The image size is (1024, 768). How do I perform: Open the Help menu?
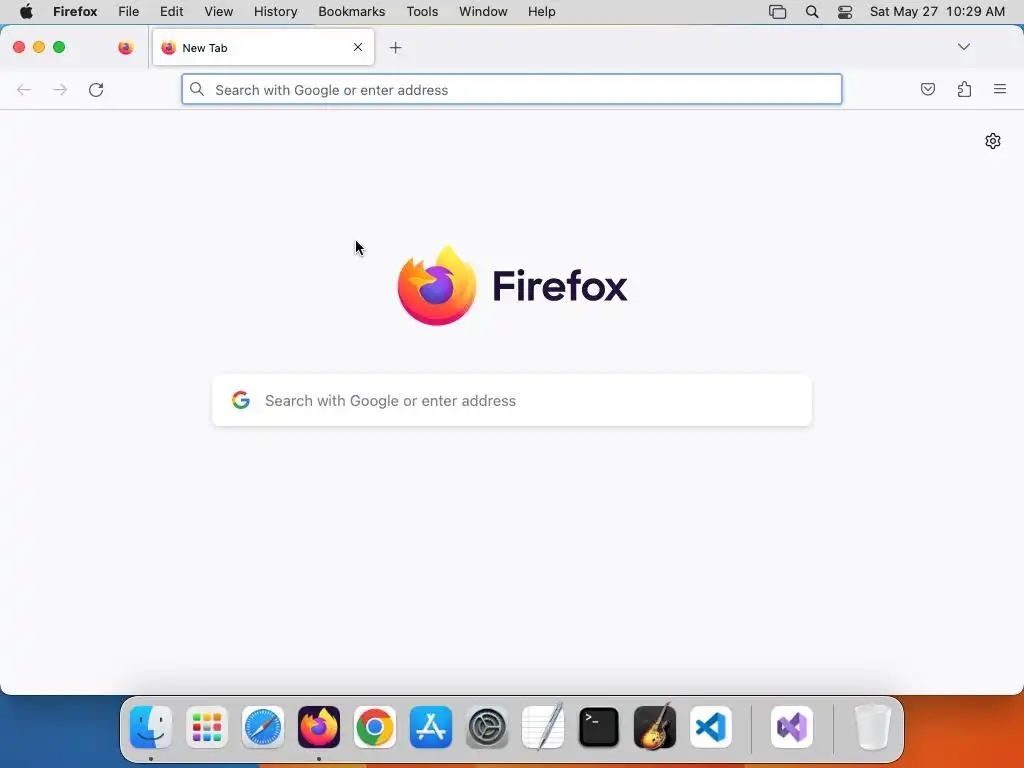(542, 12)
